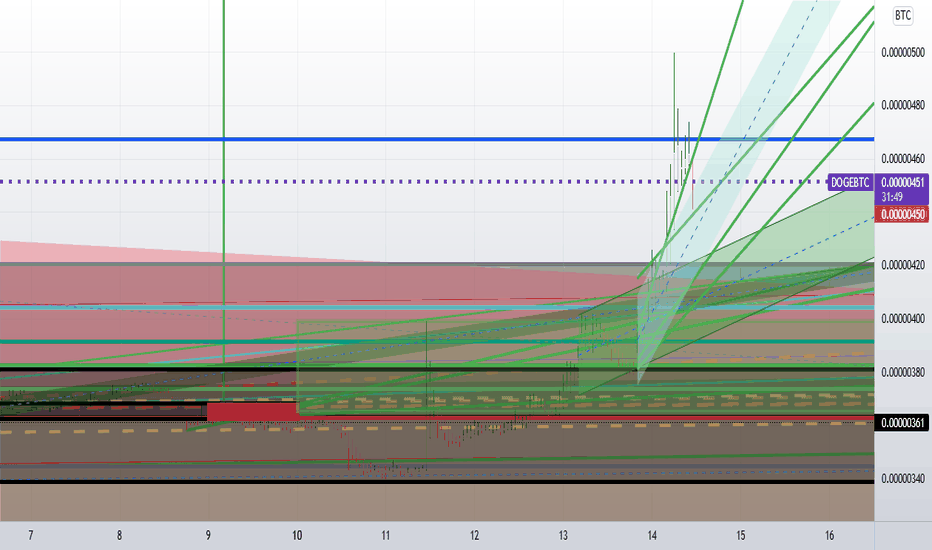Click the red 0.00000450 price label

[x=902, y=214]
